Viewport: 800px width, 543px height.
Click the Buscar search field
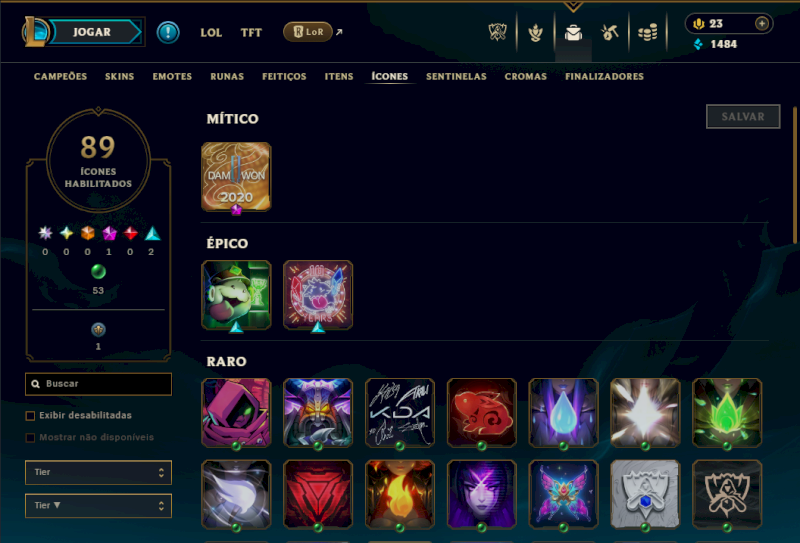pyautogui.click(x=98, y=384)
